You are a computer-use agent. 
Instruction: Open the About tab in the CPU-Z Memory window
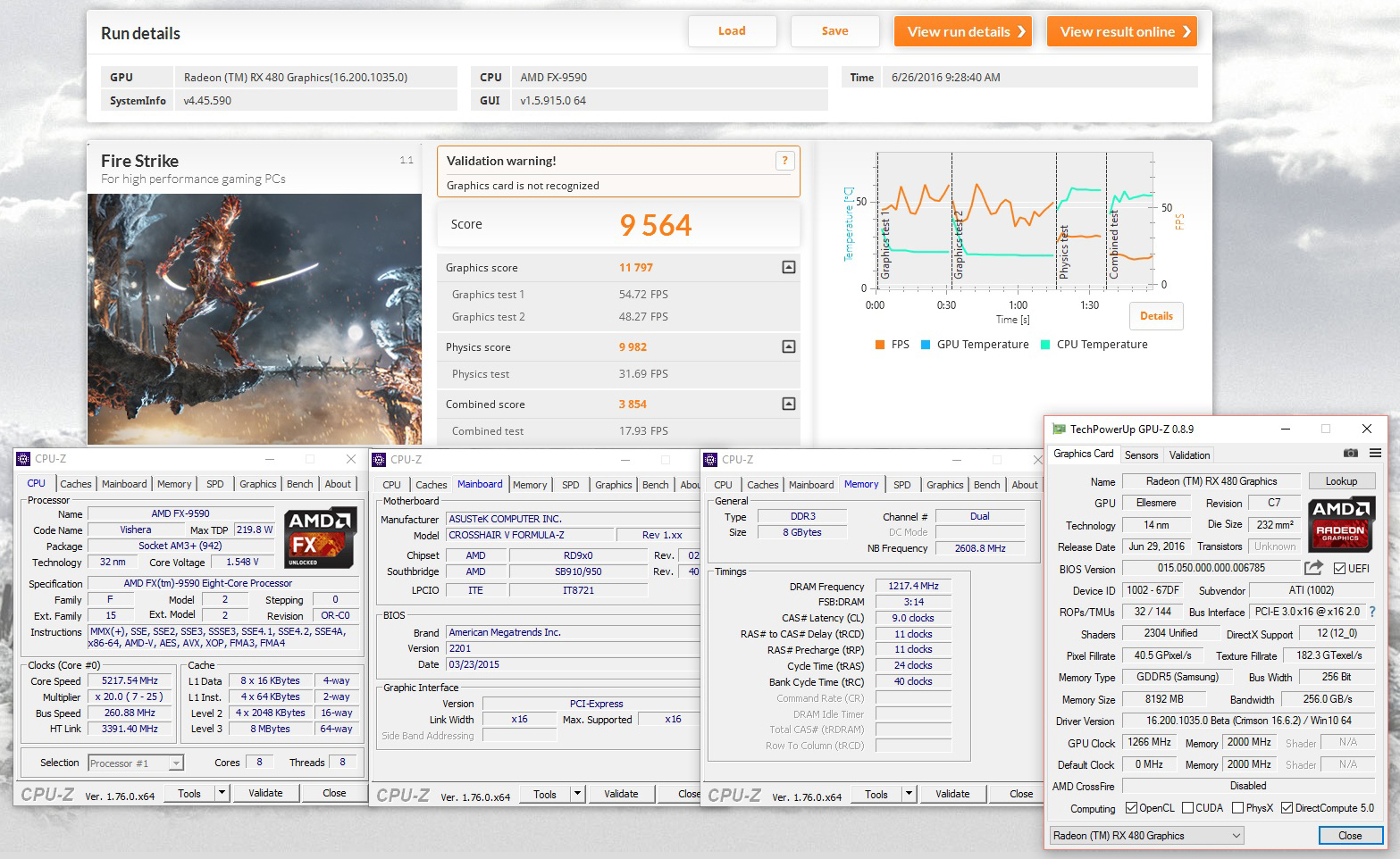1025,485
